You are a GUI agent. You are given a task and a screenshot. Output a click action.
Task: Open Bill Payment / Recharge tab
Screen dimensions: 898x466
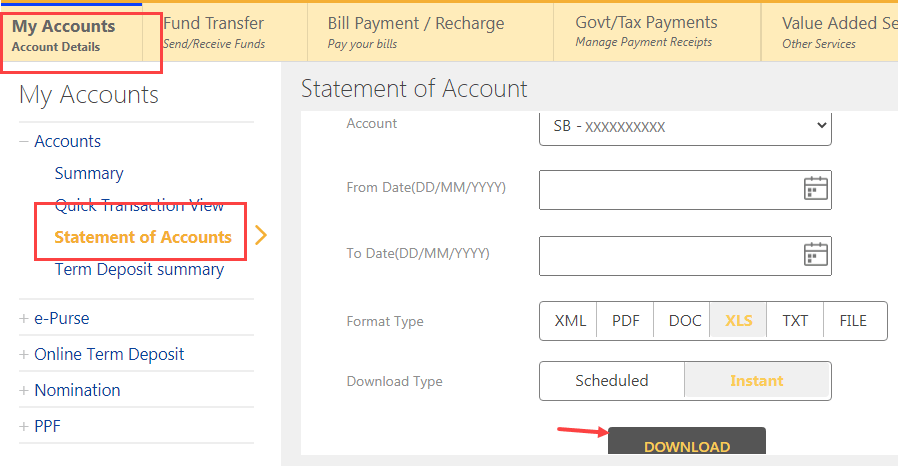pyautogui.click(x=431, y=33)
